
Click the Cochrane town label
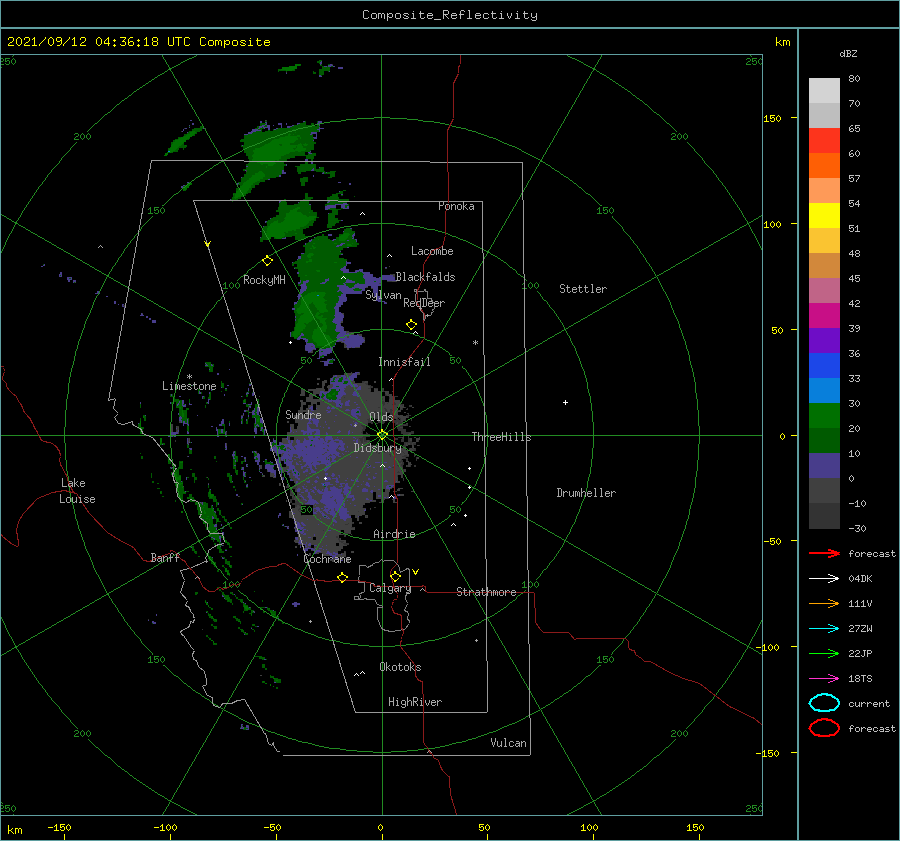(x=327, y=559)
